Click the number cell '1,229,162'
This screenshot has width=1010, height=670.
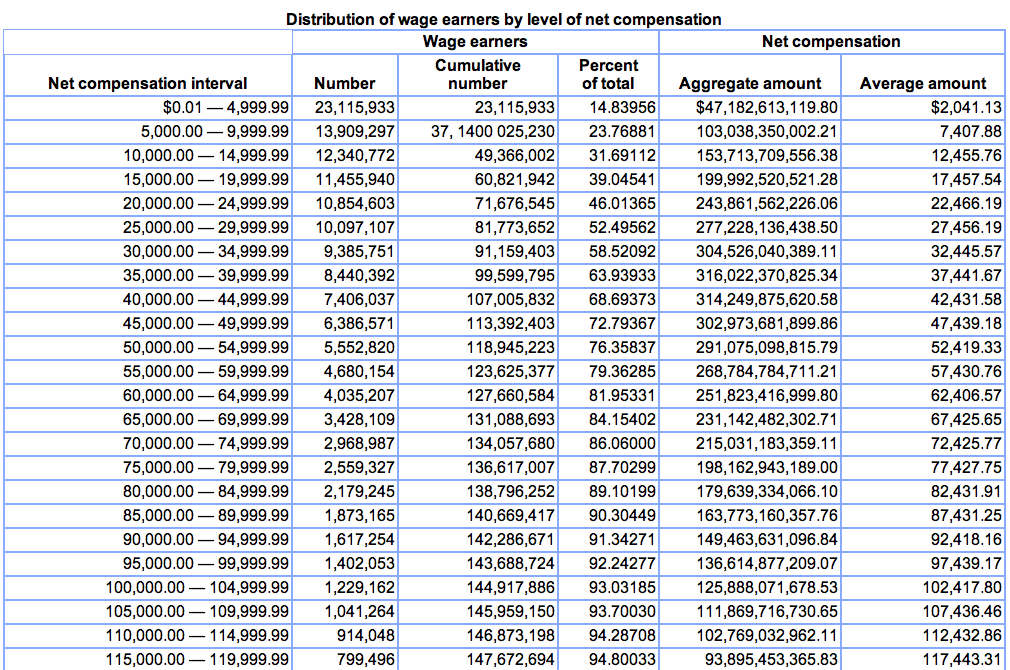point(358,587)
